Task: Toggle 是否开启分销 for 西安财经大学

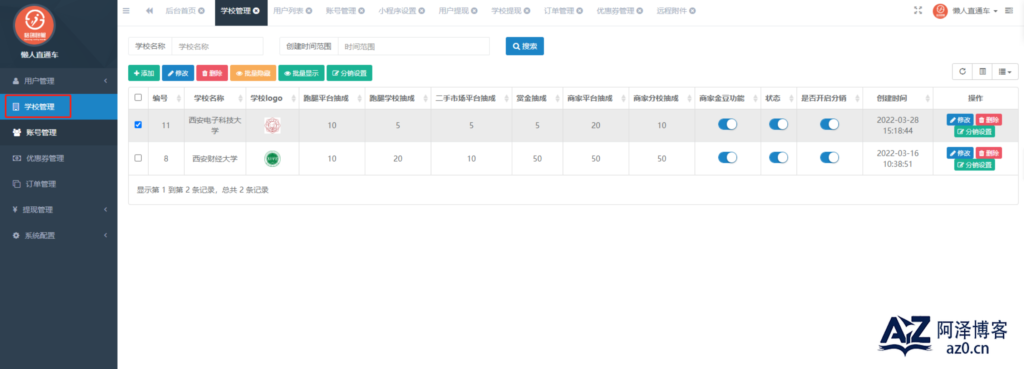Action: coord(829,157)
